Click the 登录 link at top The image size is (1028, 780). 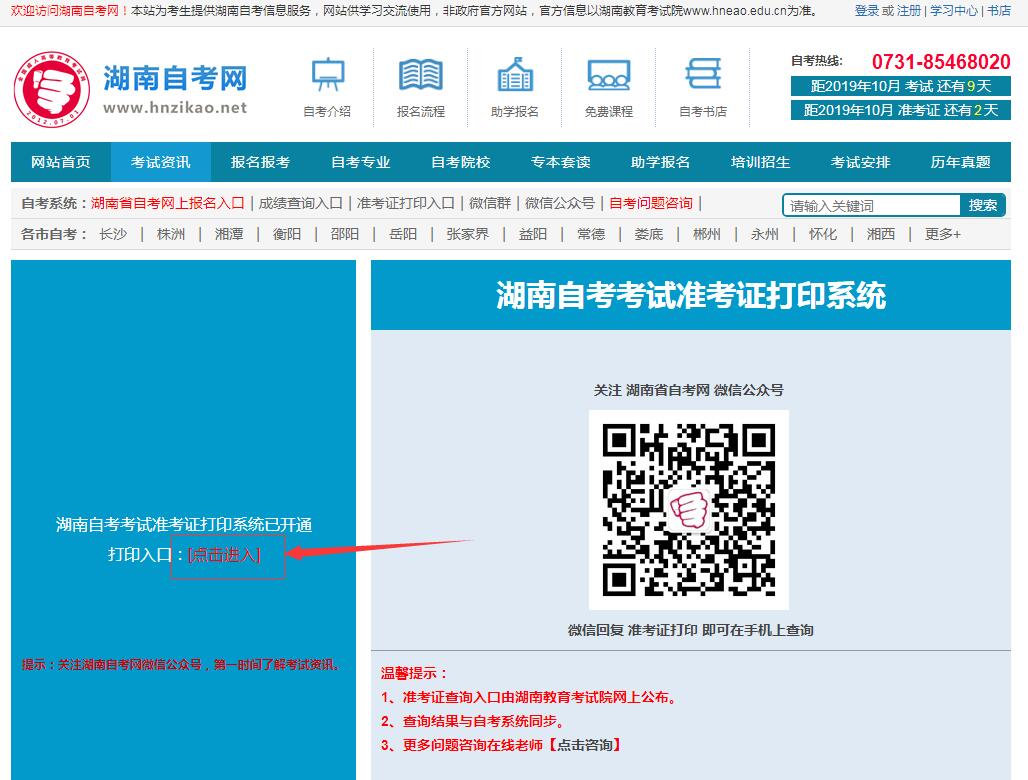[x=866, y=11]
